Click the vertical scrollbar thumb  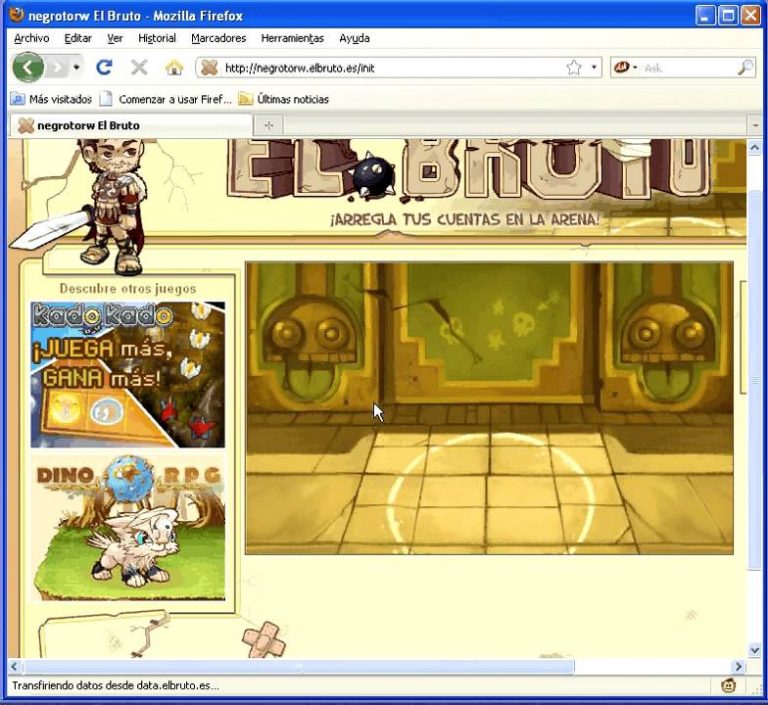tap(754, 380)
